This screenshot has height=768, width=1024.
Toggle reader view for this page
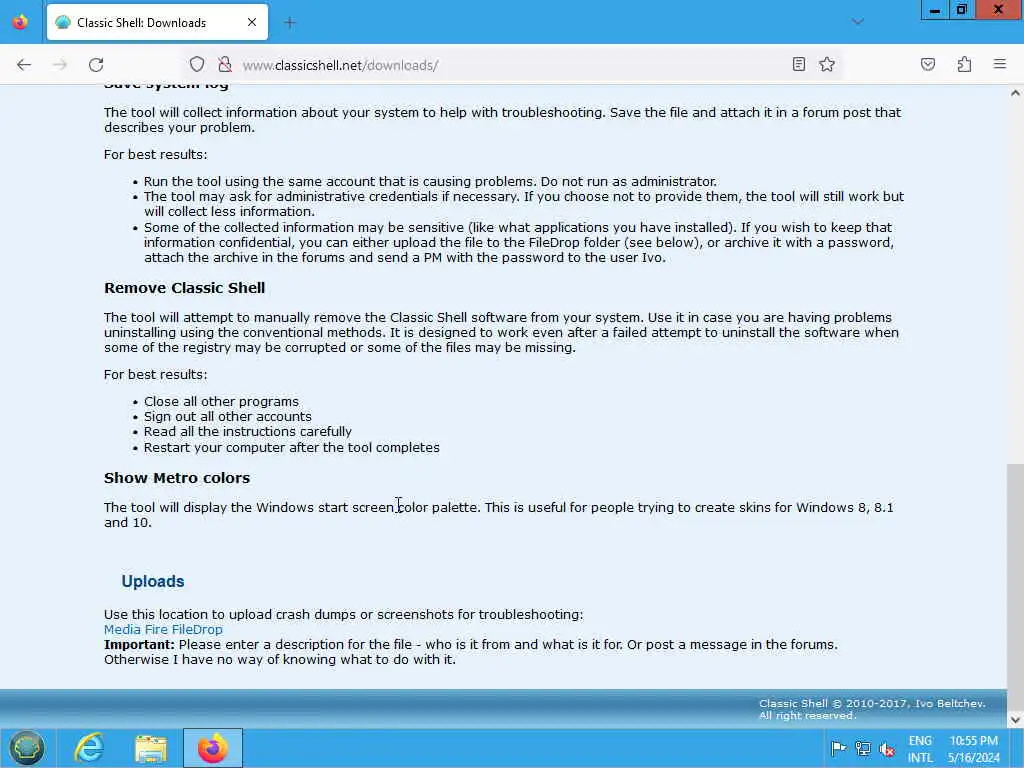coord(798,64)
